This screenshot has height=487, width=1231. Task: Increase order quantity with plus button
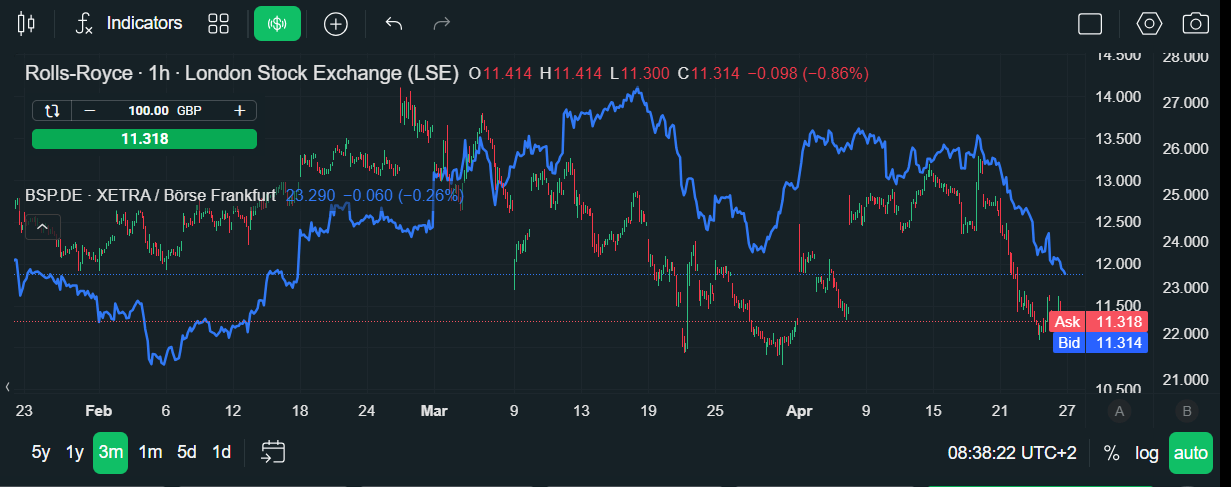[x=239, y=111]
